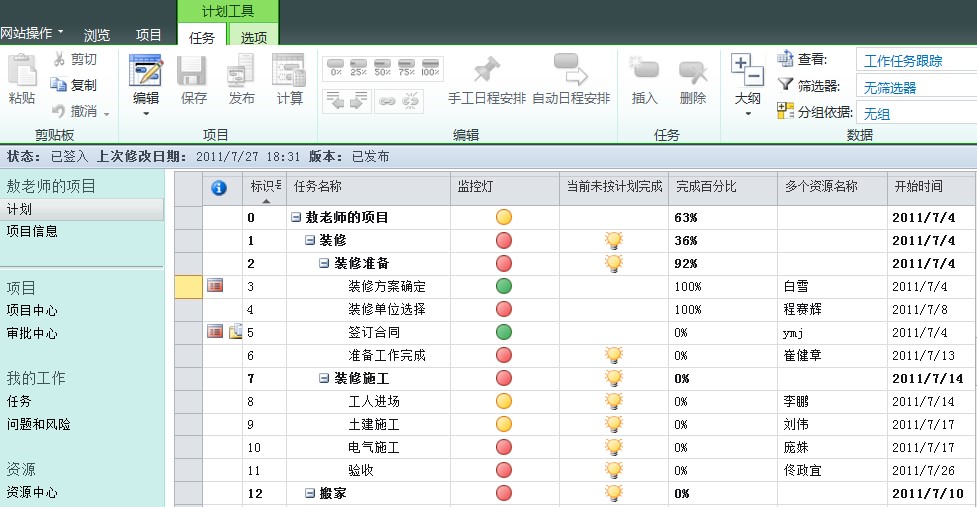Click the Copy (复制) button
The image size is (977, 507).
click(x=76, y=85)
